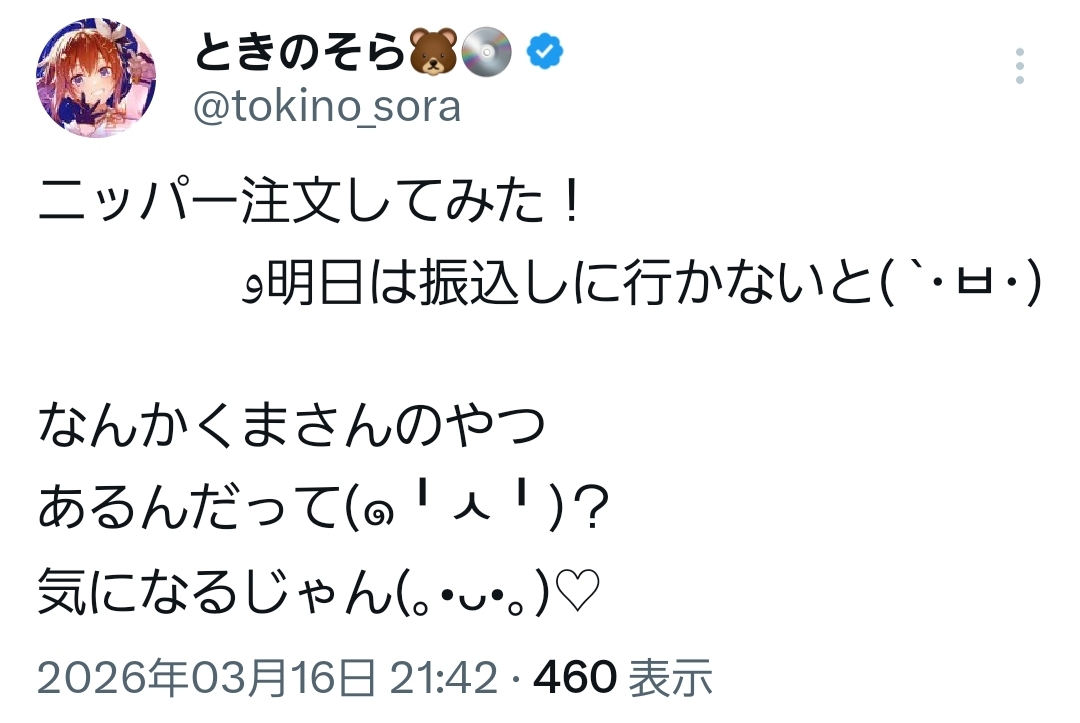The height and width of the screenshot is (723, 1080).
Task: Click the 21:42 time in the timestamp
Action: tap(455, 678)
